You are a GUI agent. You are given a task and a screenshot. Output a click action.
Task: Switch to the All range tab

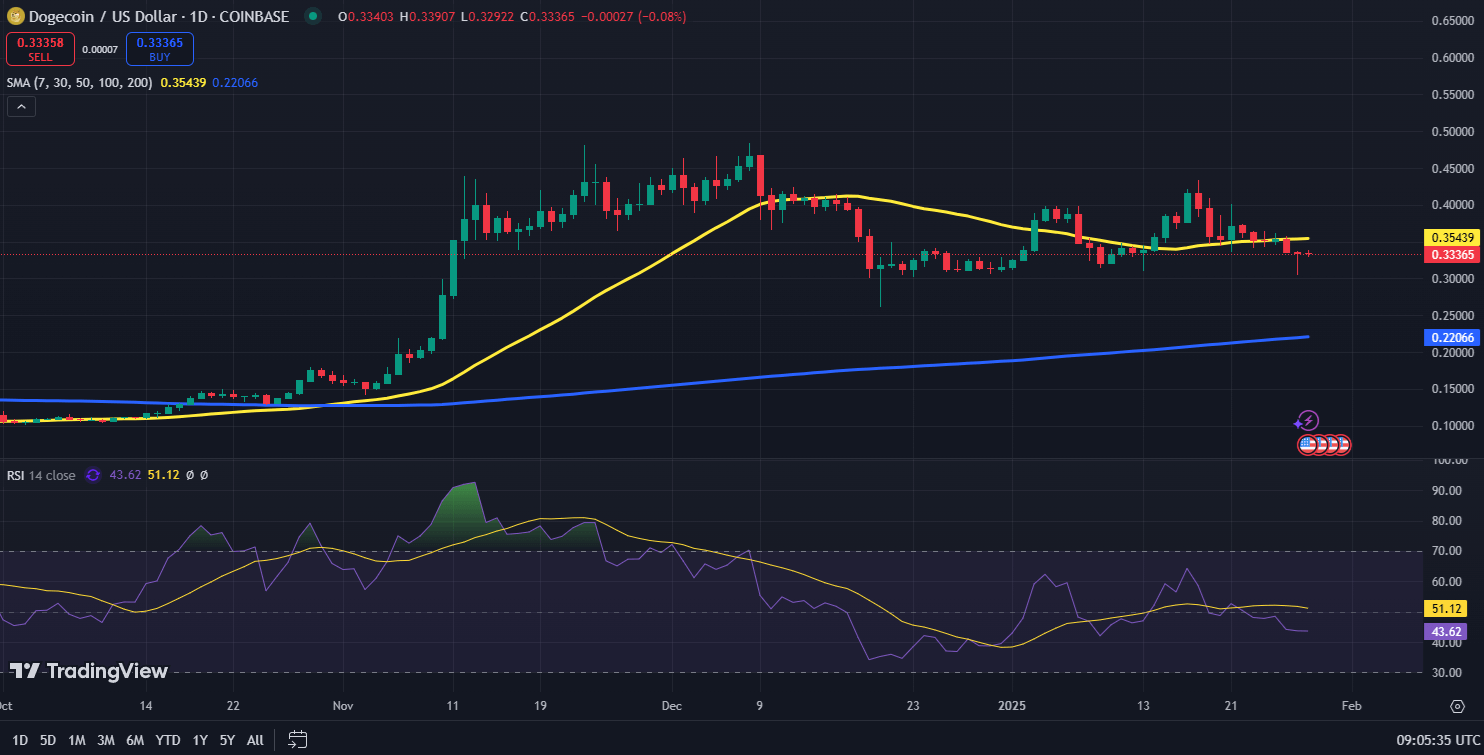[x=255, y=740]
